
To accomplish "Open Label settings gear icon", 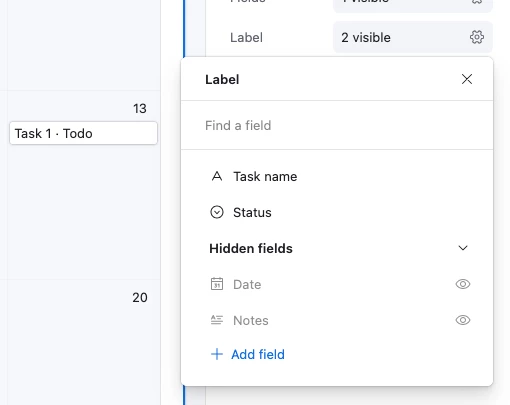I will [x=477, y=37].
